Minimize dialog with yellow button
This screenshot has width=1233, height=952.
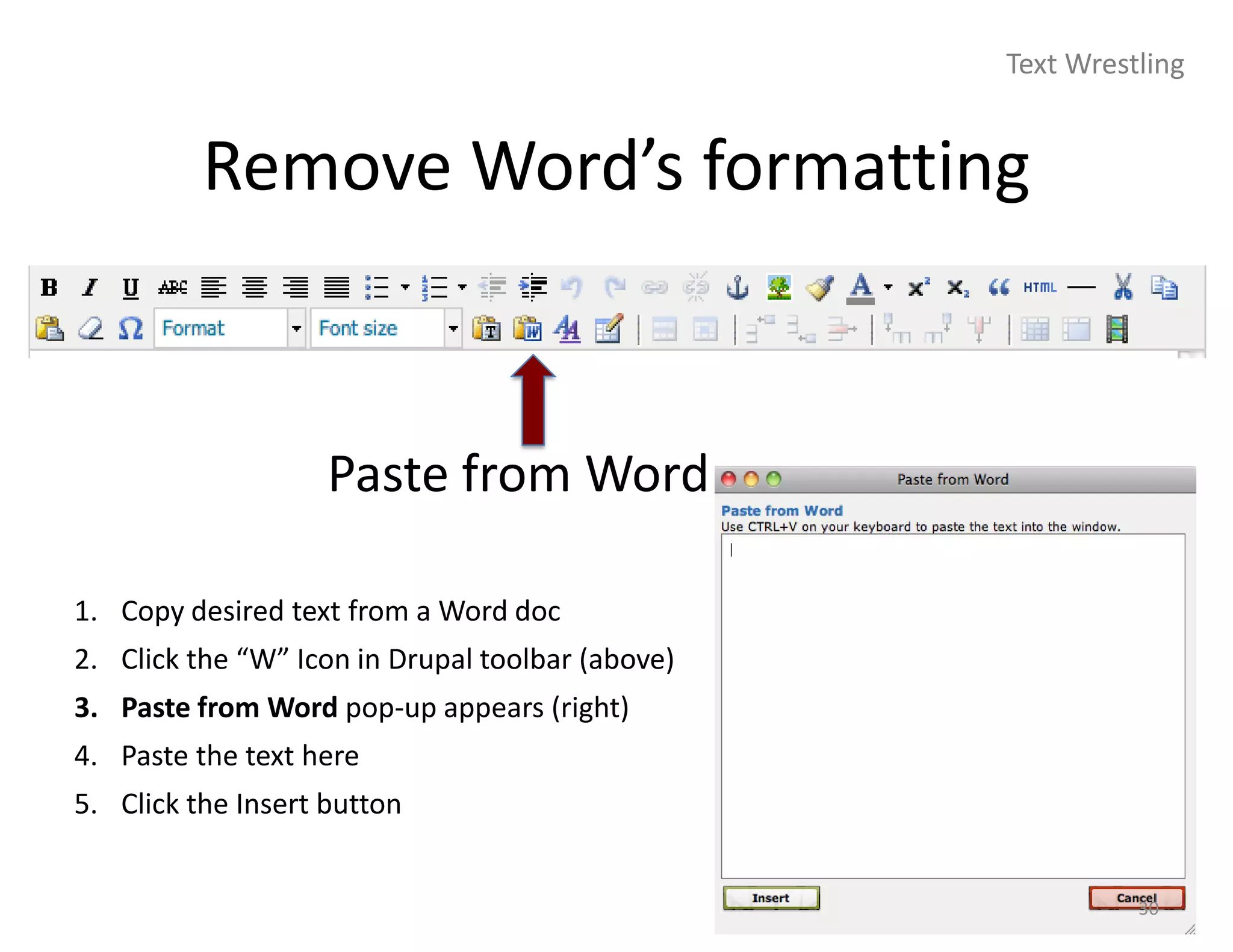(751, 479)
